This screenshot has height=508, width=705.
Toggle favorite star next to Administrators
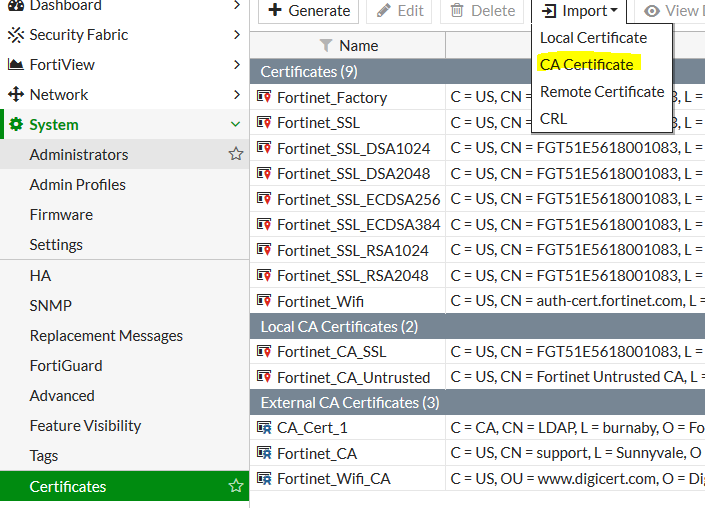[x=236, y=155]
